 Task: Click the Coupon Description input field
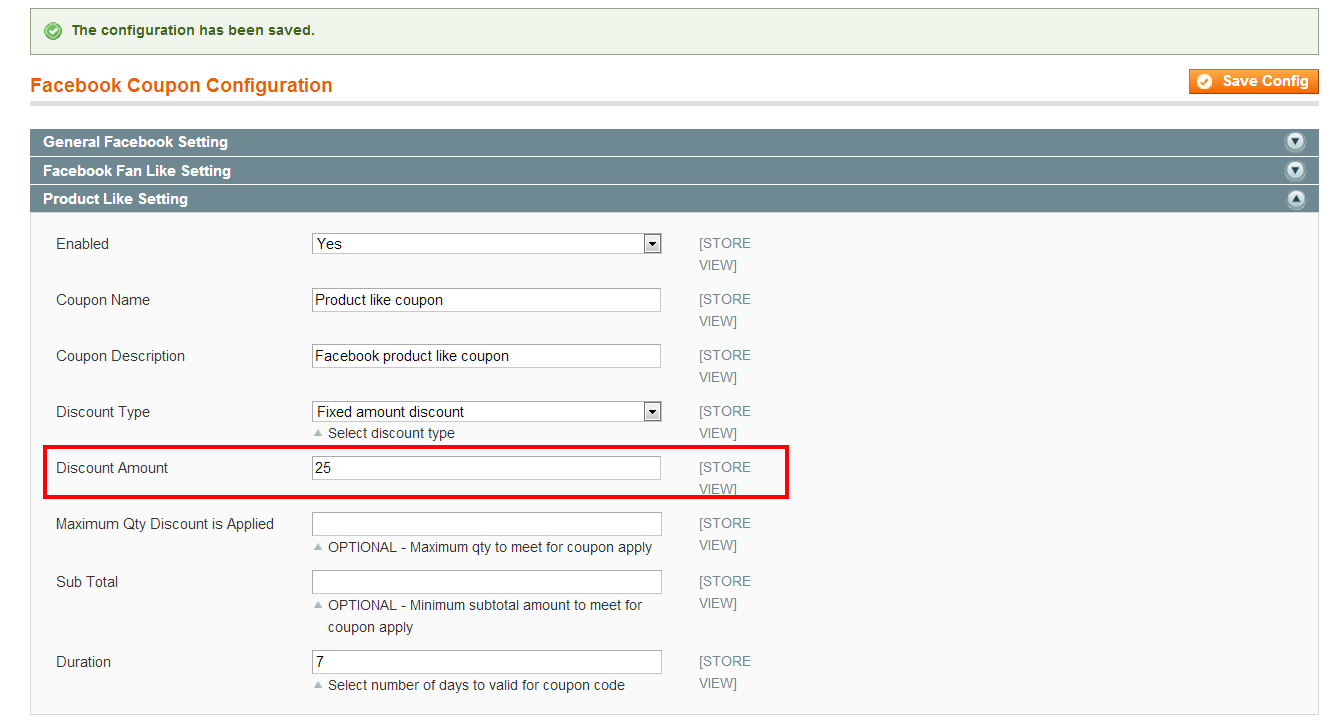[x=487, y=356]
